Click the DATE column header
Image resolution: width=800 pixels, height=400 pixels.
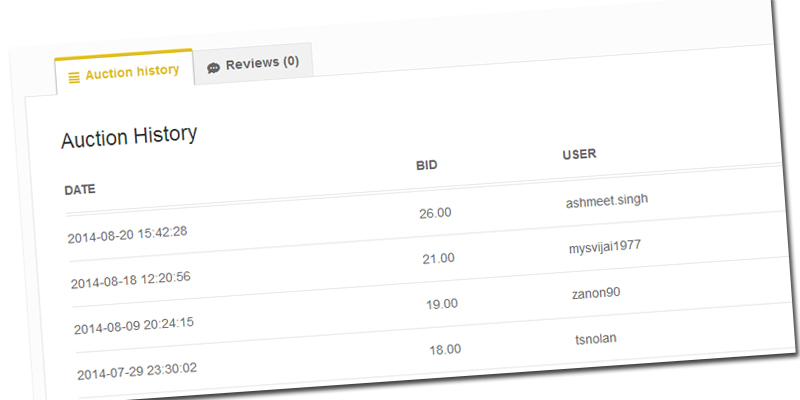click(80, 189)
